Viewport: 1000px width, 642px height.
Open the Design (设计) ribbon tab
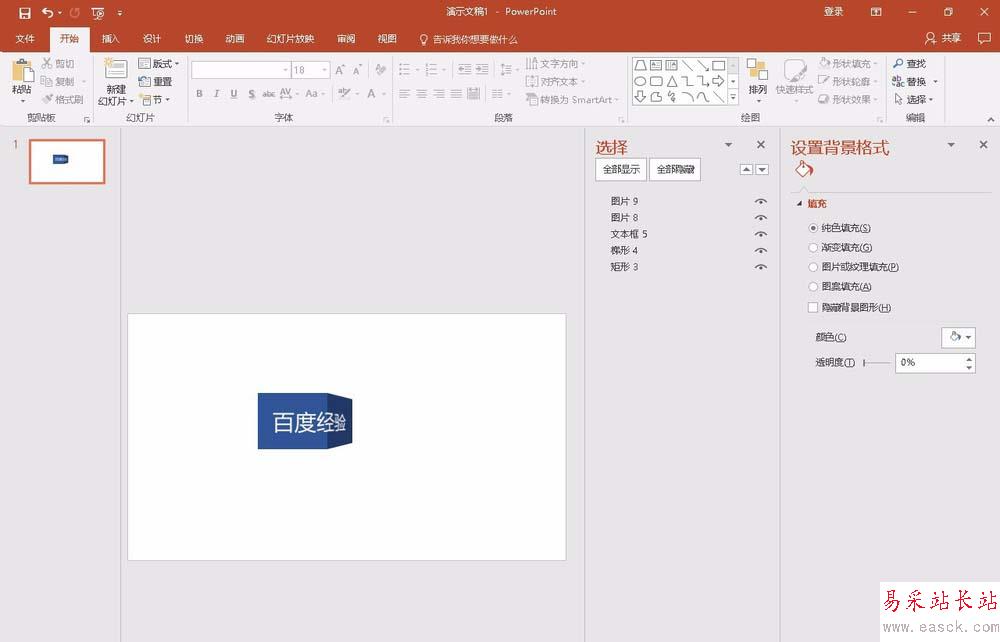point(152,39)
